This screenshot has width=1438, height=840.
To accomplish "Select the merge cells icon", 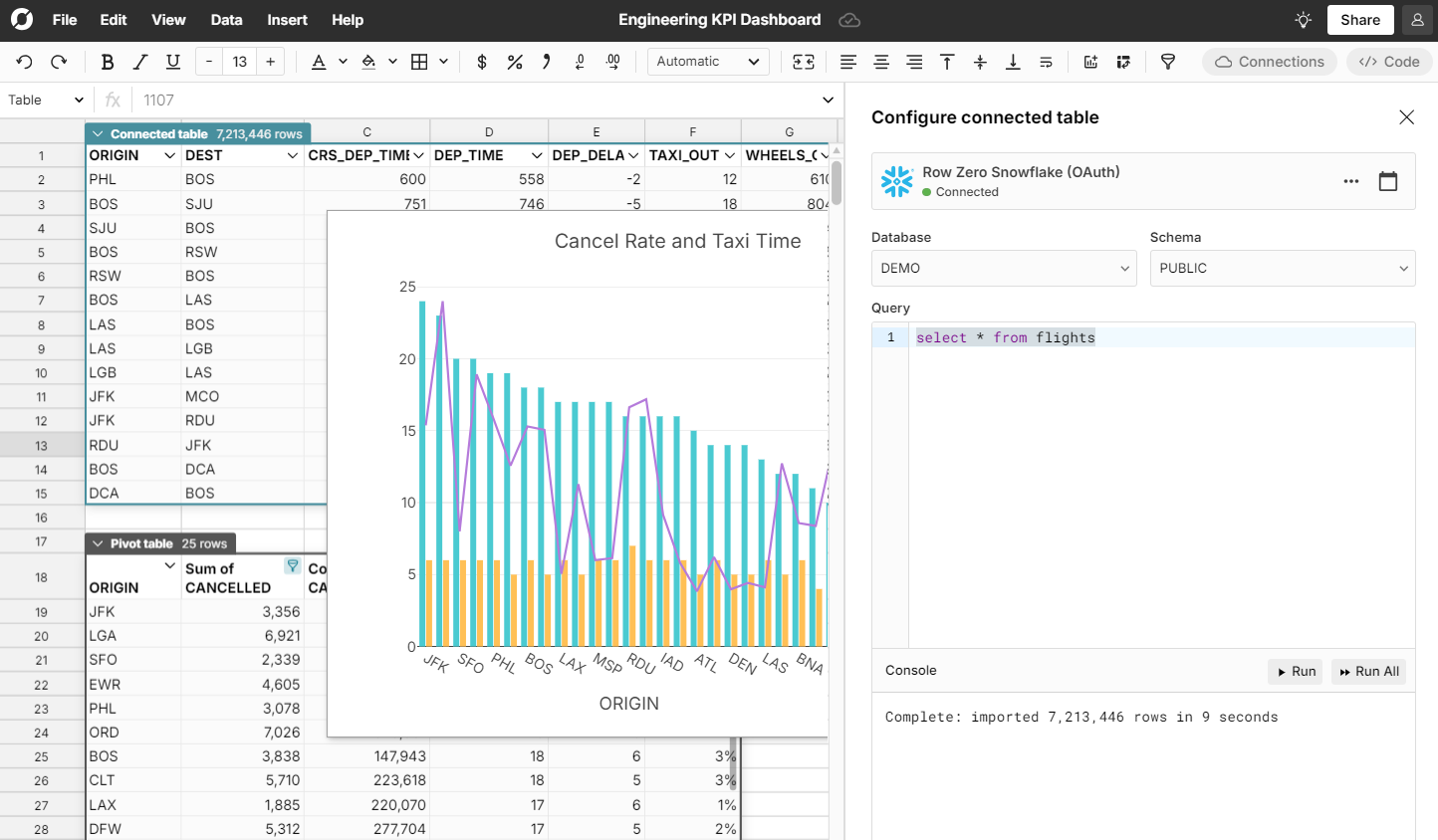I will [804, 62].
